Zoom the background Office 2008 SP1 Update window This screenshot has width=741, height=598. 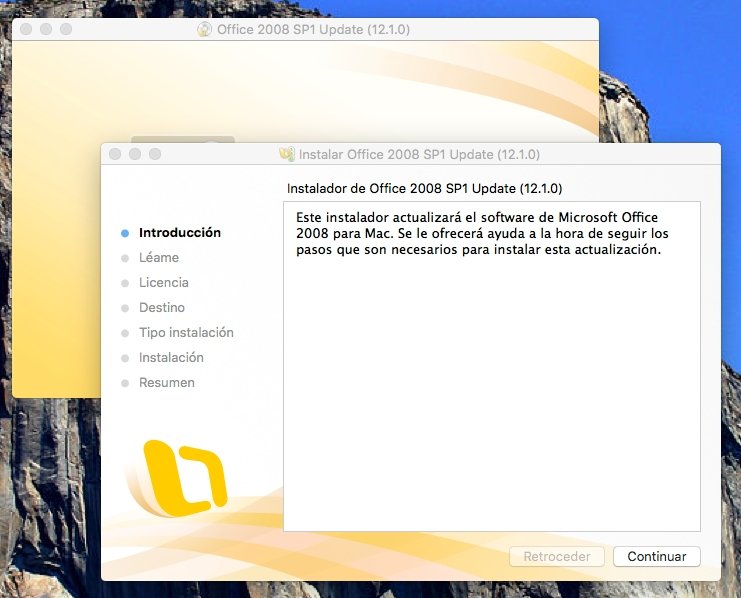pyautogui.click(x=66, y=29)
